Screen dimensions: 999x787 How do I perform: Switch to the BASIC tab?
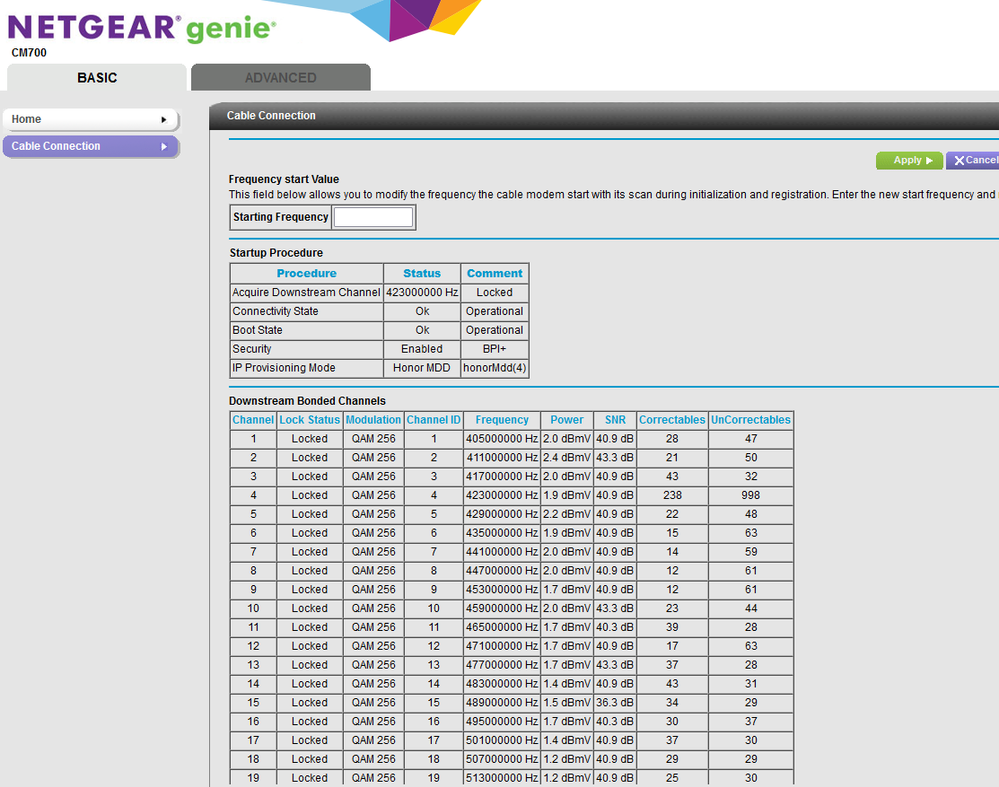point(97,78)
